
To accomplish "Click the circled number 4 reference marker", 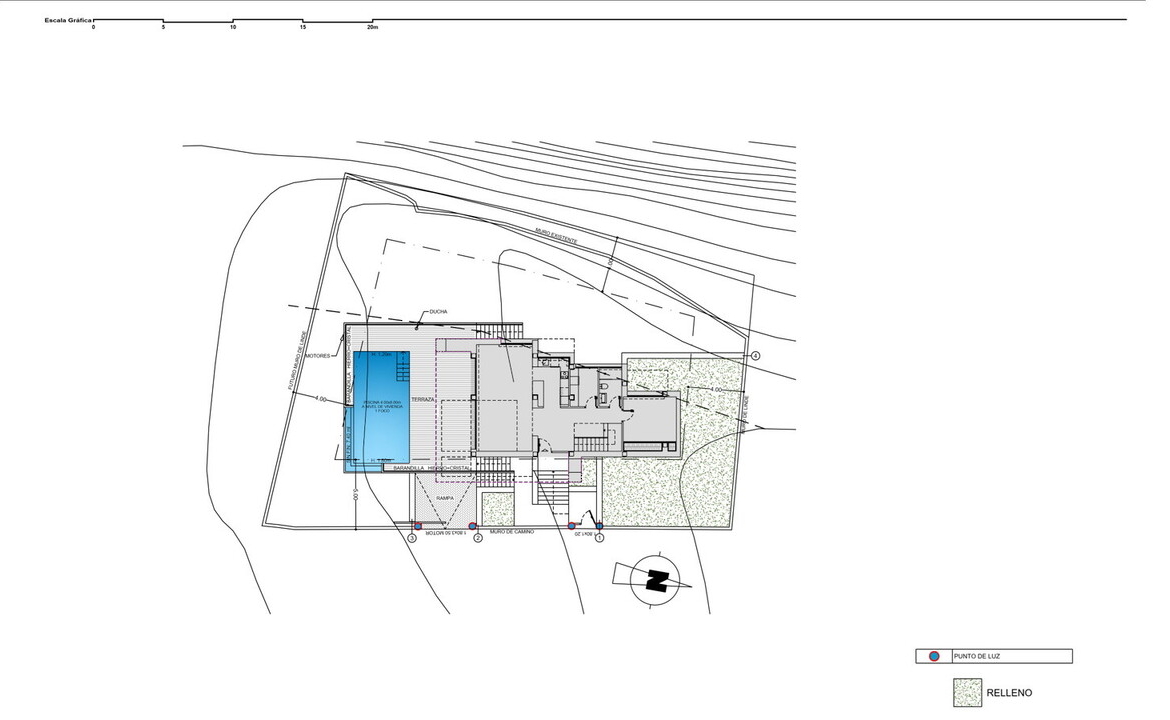I will (756, 356).
